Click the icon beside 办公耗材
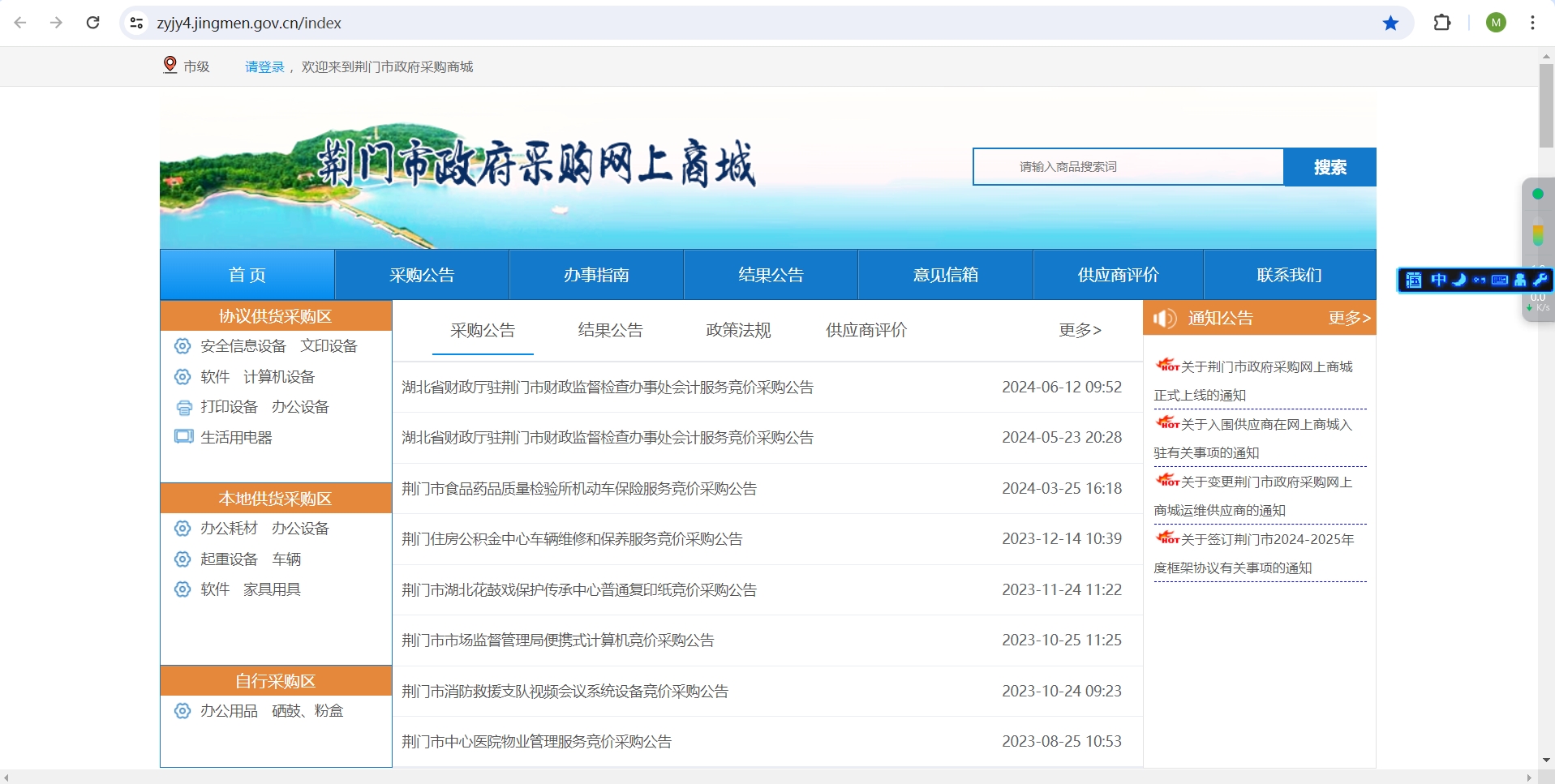The width and height of the screenshot is (1555, 784). coord(183,529)
